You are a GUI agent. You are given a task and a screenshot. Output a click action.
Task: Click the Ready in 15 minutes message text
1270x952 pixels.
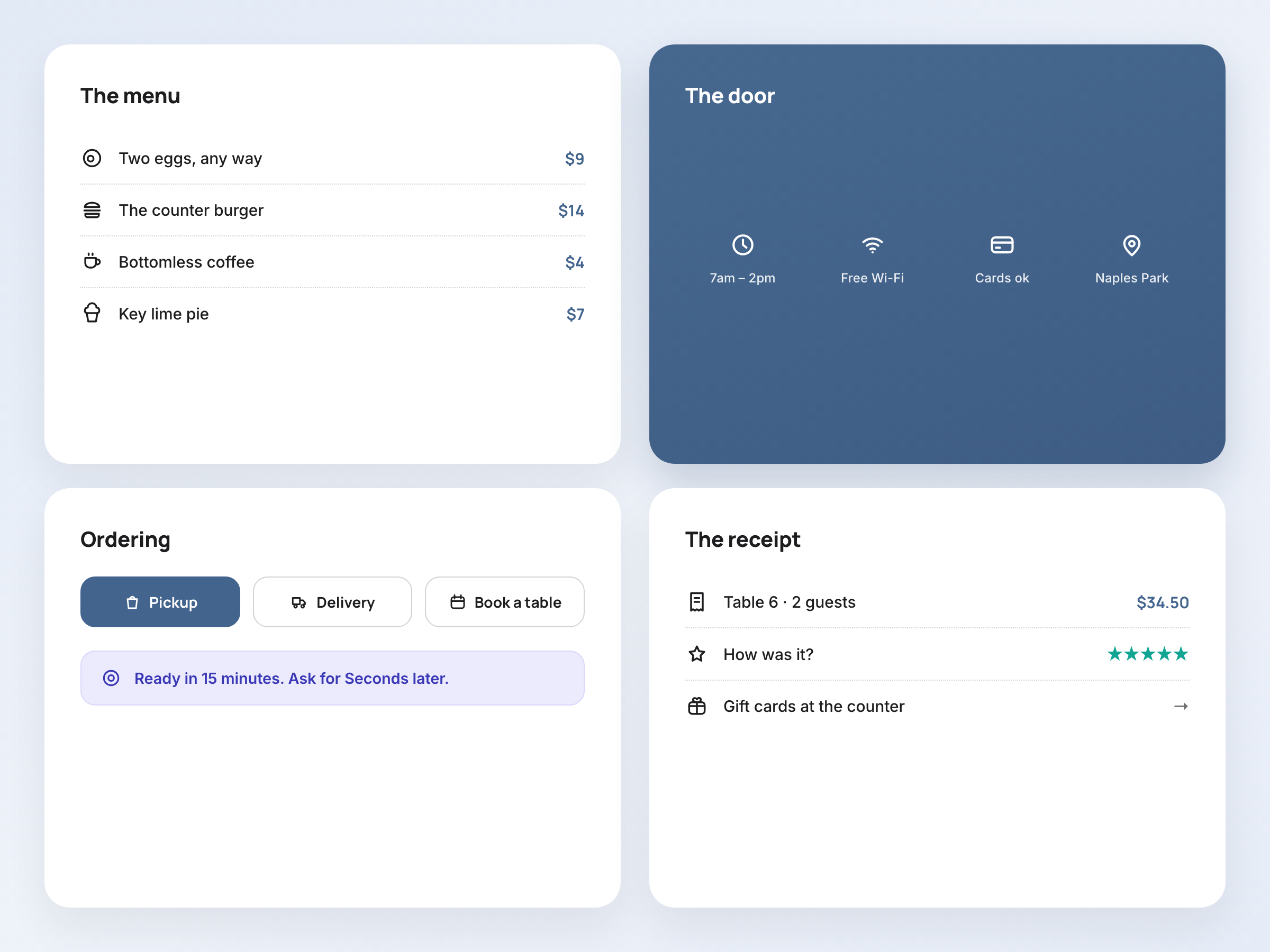291,678
